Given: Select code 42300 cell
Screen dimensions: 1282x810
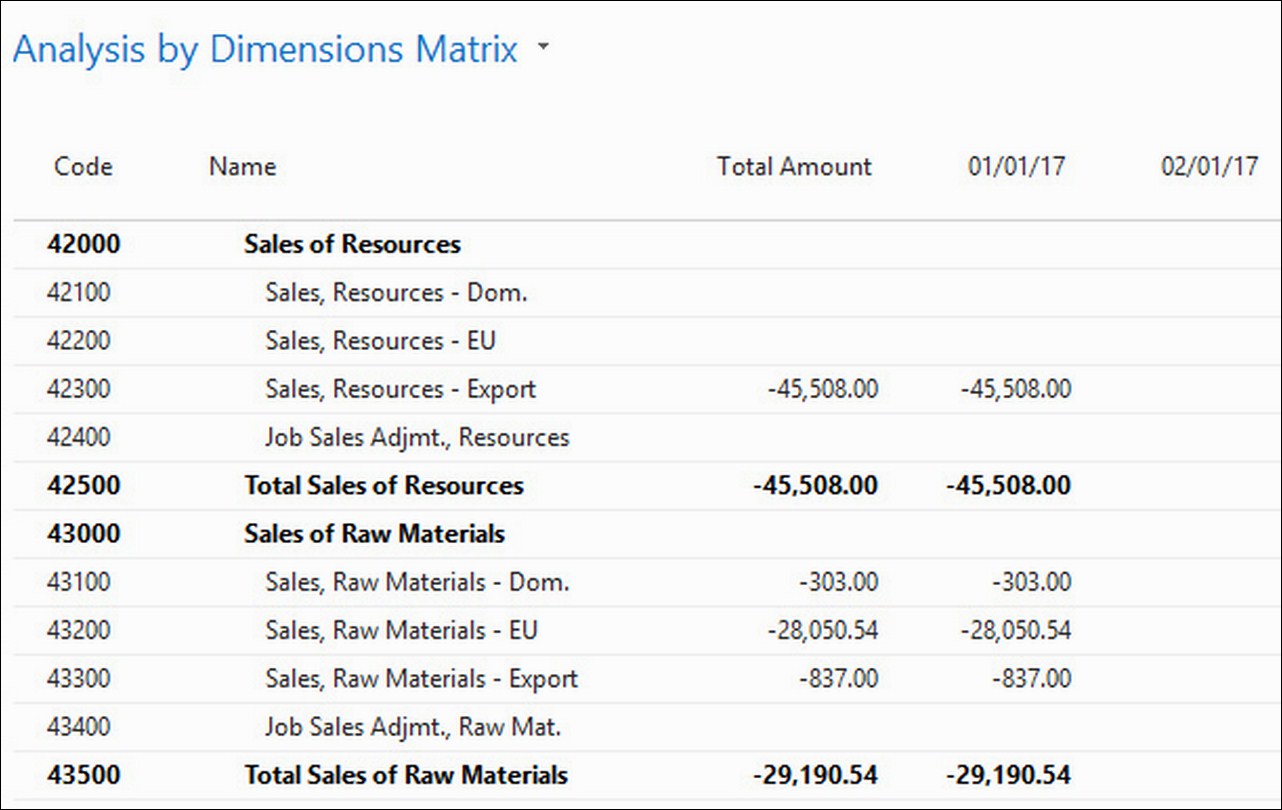Looking at the screenshot, I should (79, 388).
